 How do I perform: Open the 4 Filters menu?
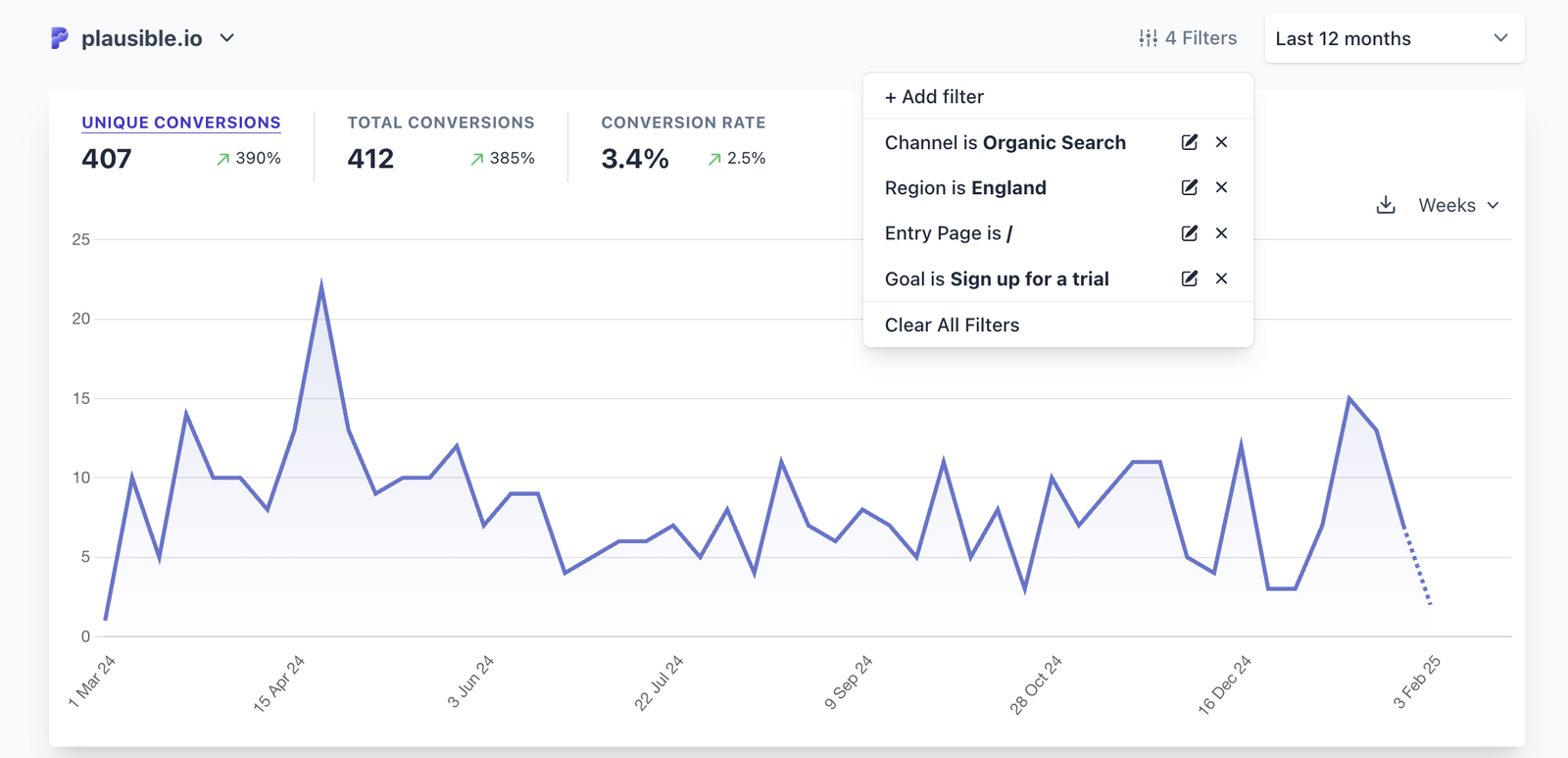(x=1188, y=38)
